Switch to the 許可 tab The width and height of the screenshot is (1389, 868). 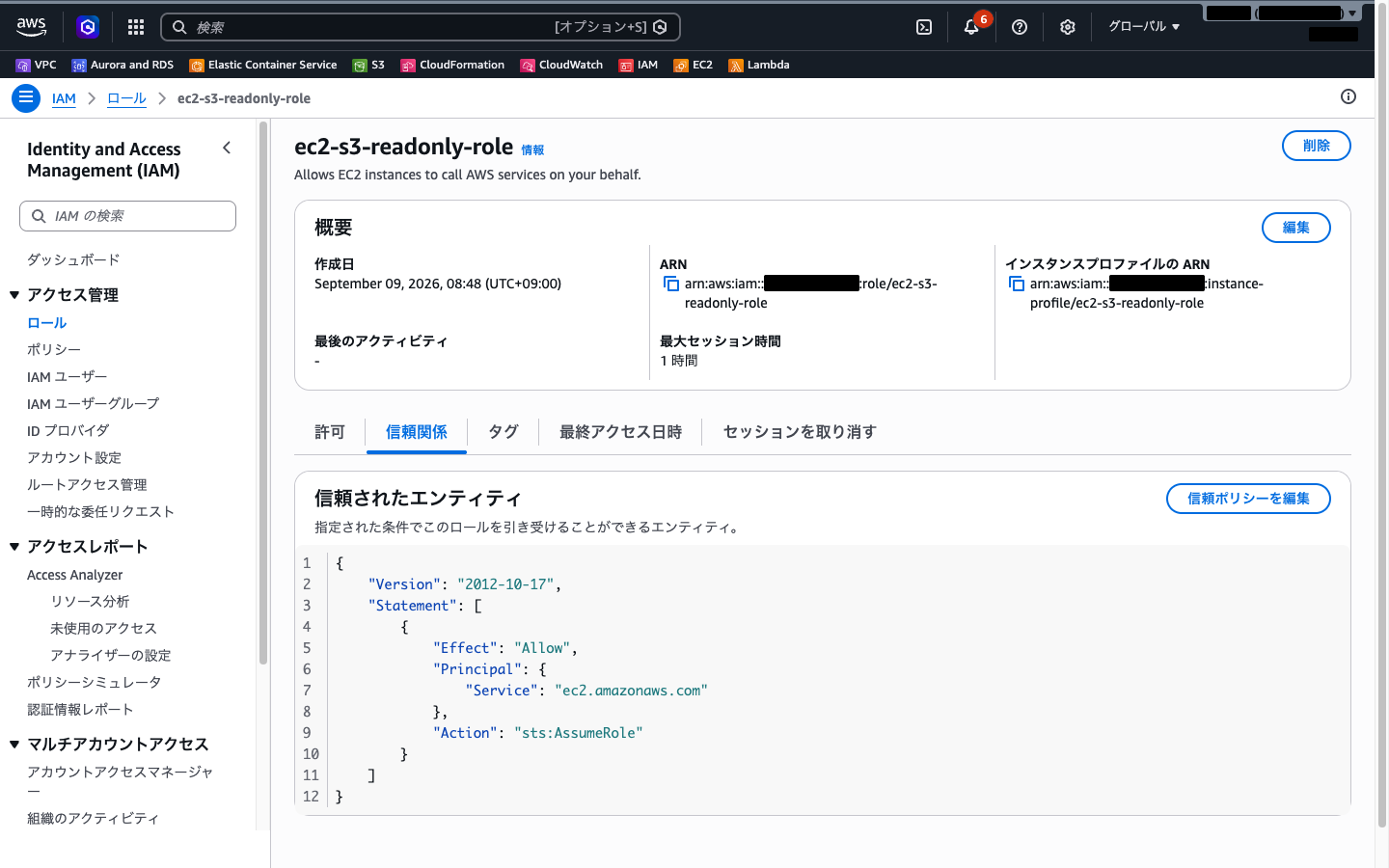(x=330, y=432)
